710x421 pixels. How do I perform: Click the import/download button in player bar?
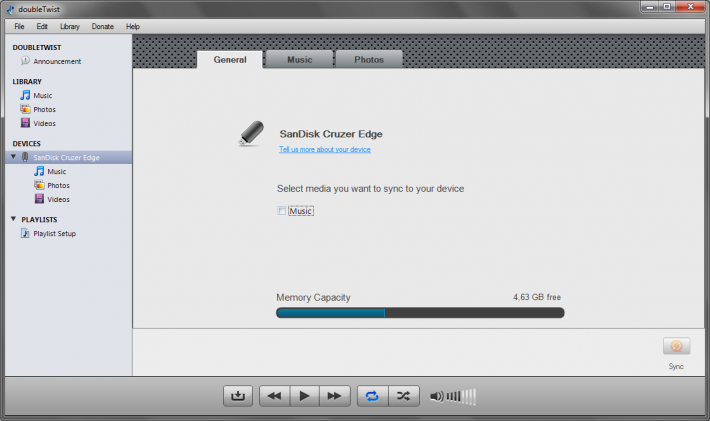pyautogui.click(x=238, y=397)
